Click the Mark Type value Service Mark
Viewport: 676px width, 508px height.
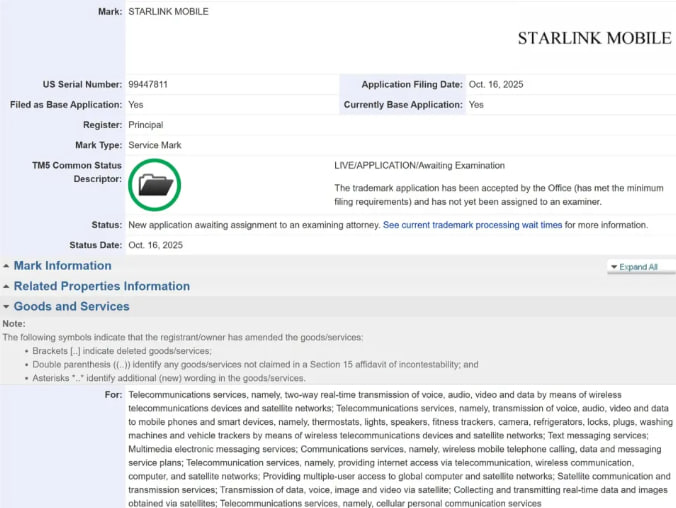(x=155, y=145)
